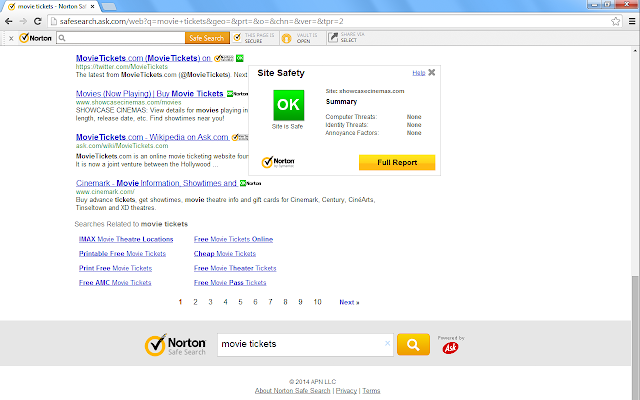Image resolution: width=640 pixels, height=400 pixels.
Task: Click the scrollbar up arrow
Action: pyautogui.click(x=635, y=51)
